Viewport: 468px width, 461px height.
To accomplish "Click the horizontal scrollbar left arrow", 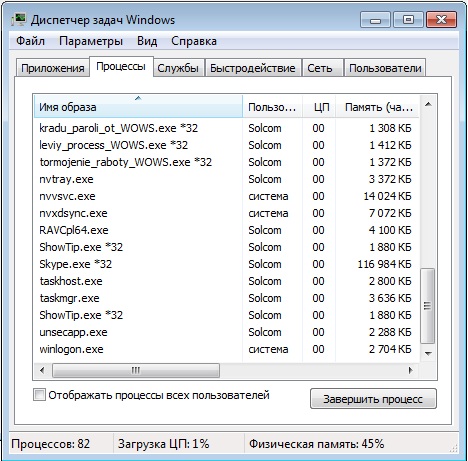I will click(x=42, y=370).
